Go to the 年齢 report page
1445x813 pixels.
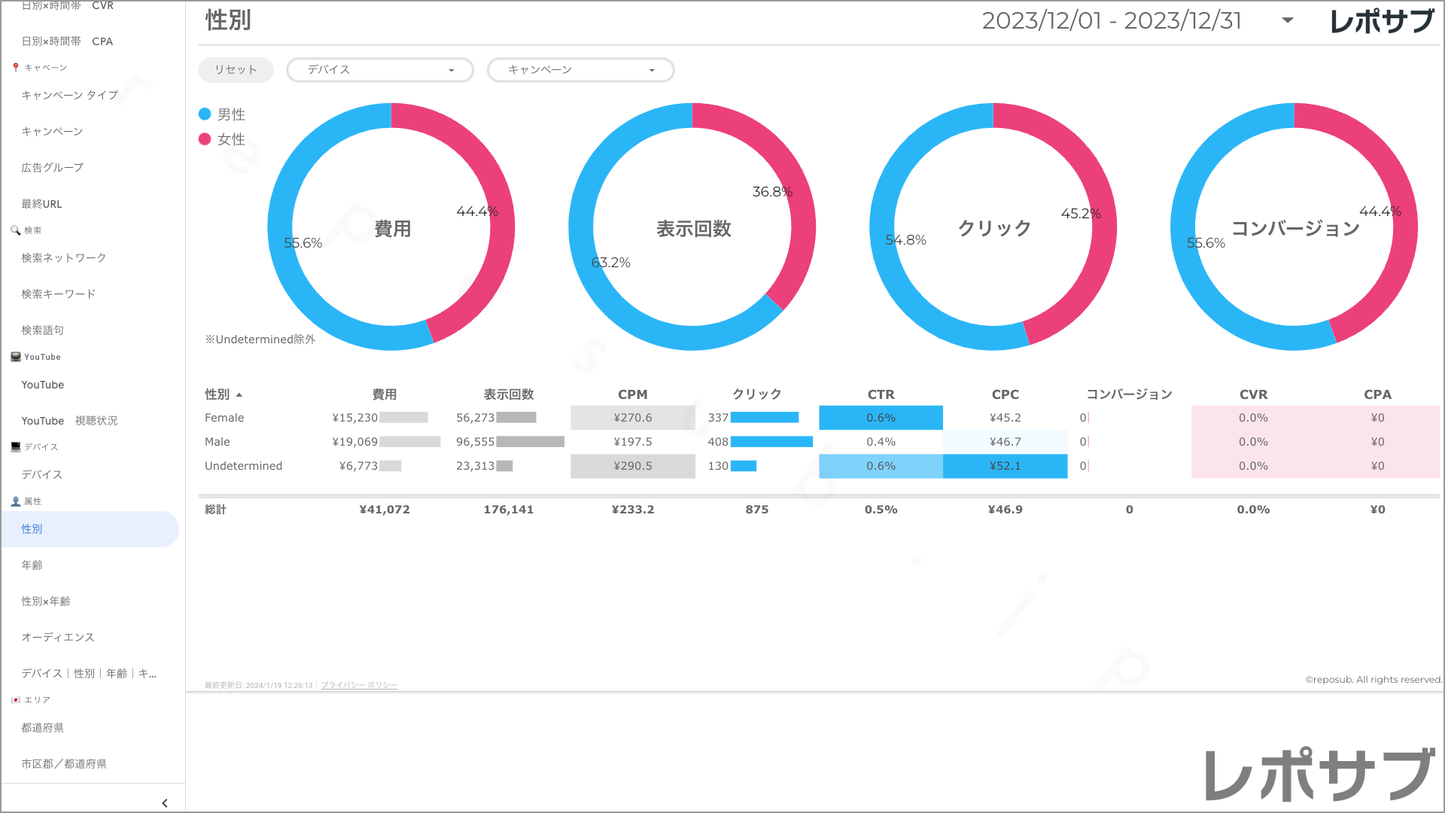32,565
